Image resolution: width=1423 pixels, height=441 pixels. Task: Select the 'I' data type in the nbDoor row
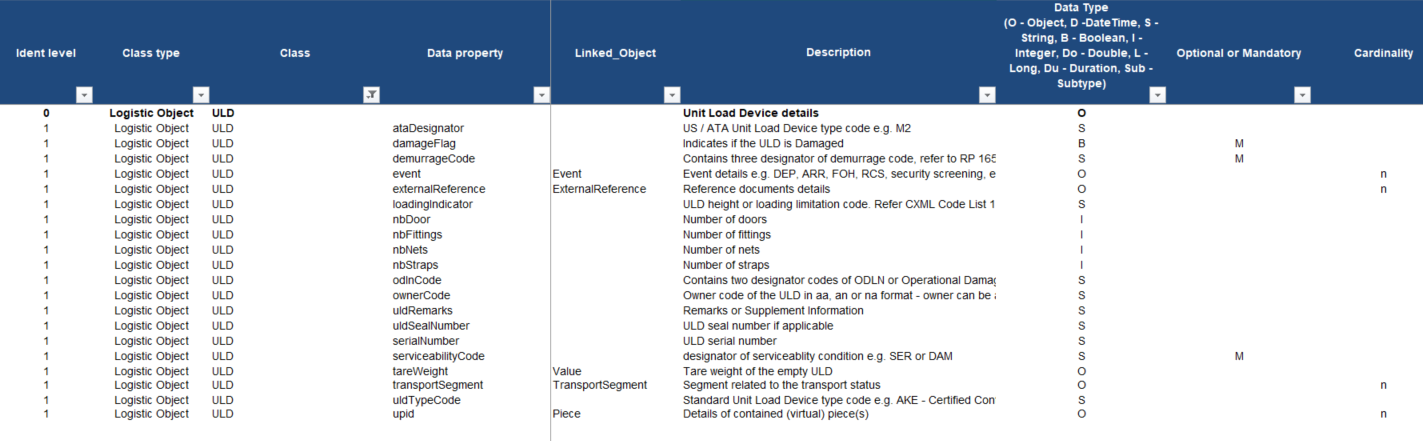1082,219
